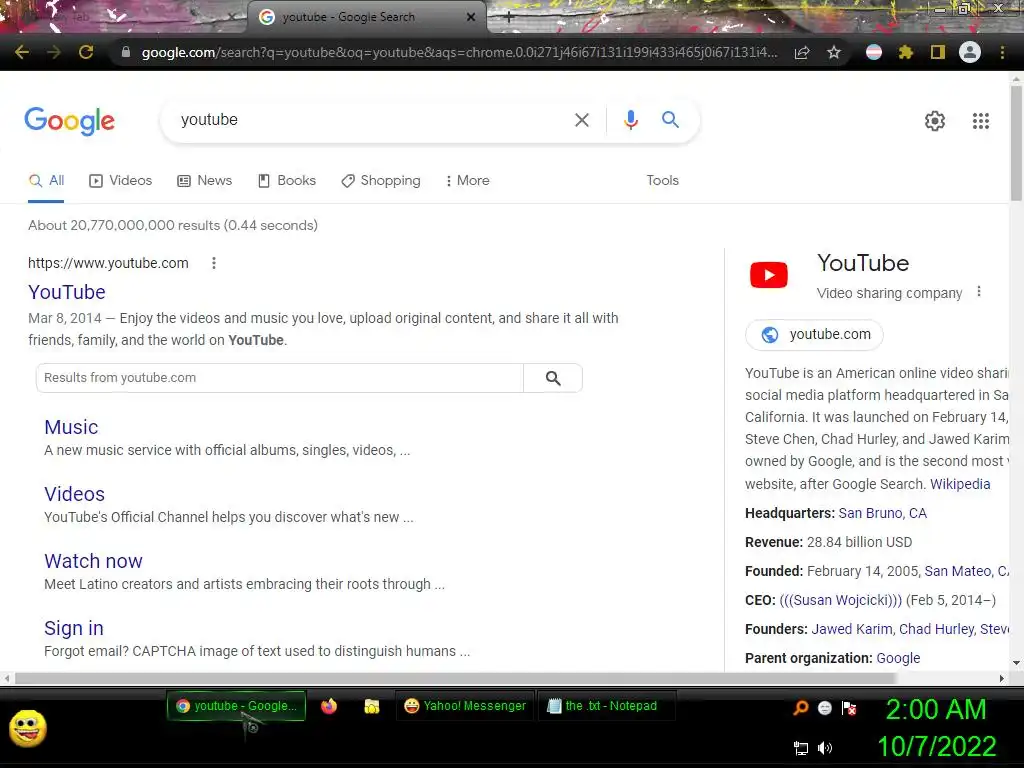Click the share page icon in address bar
Image resolution: width=1024 pixels, height=768 pixels.
[x=802, y=52]
